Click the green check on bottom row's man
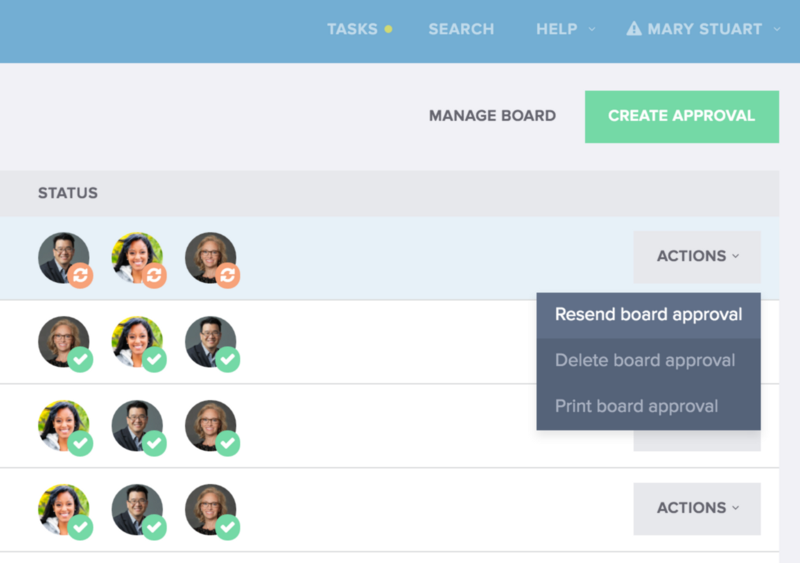800x563 pixels. point(154,527)
